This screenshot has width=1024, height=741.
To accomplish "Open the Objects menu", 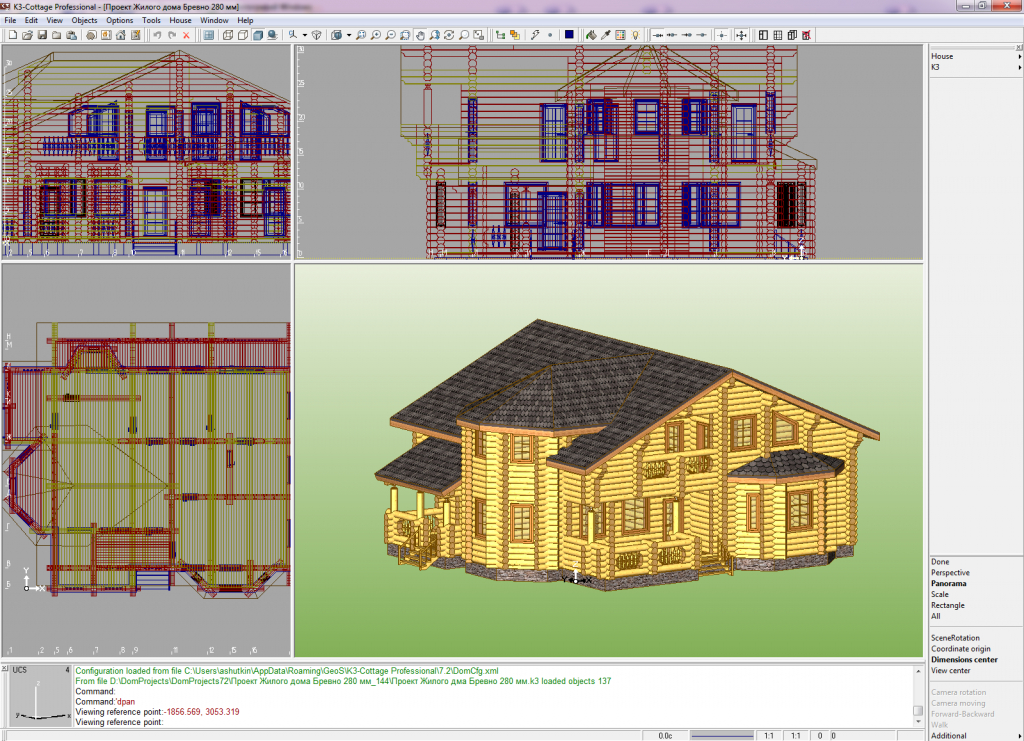I will coord(84,20).
